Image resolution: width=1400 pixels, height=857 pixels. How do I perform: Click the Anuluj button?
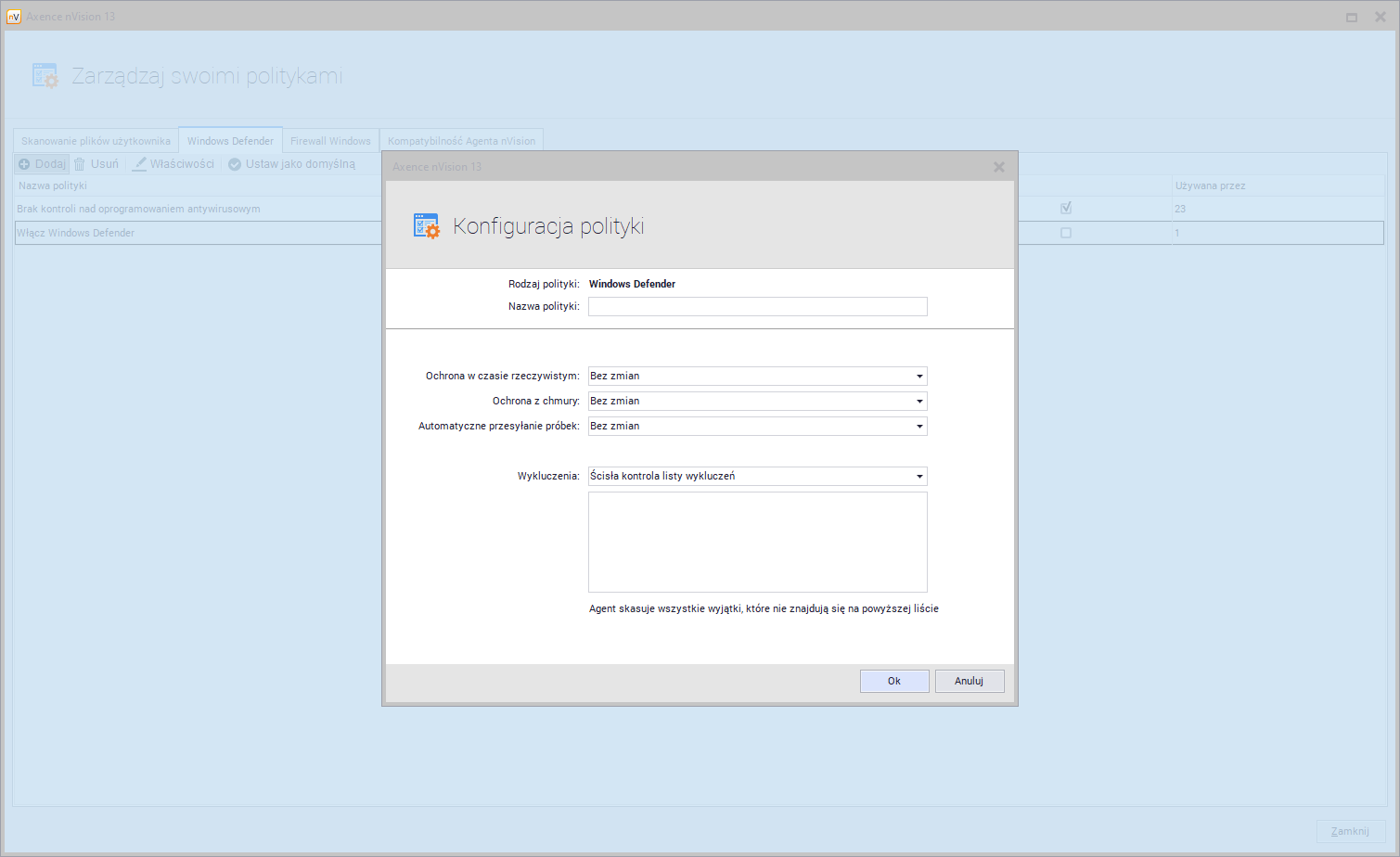point(969,681)
